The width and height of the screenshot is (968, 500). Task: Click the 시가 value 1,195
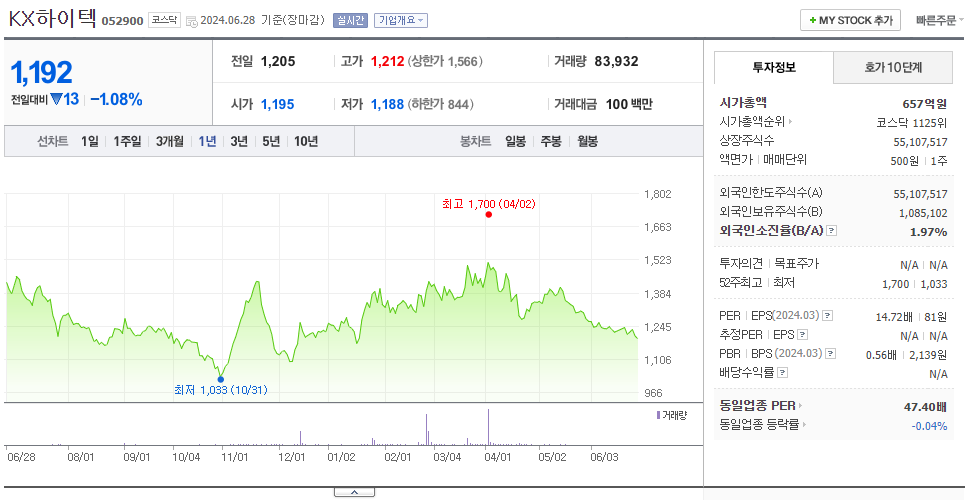point(277,104)
